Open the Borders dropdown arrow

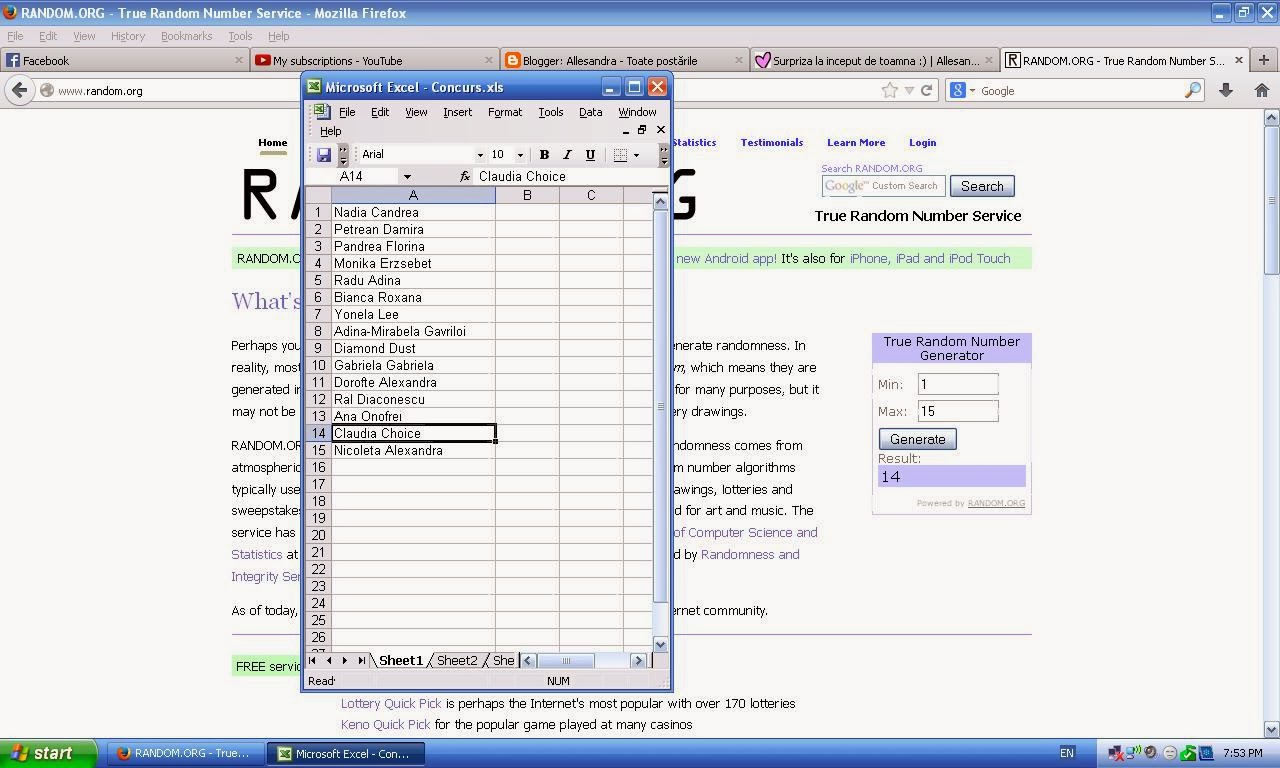coord(636,155)
